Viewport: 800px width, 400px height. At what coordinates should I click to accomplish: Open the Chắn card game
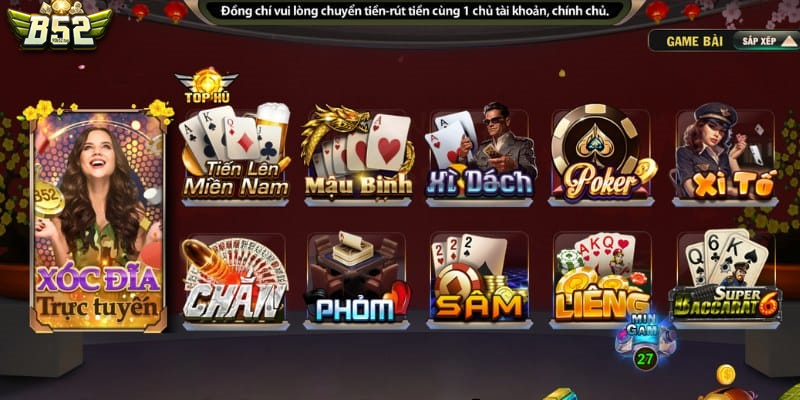235,279
